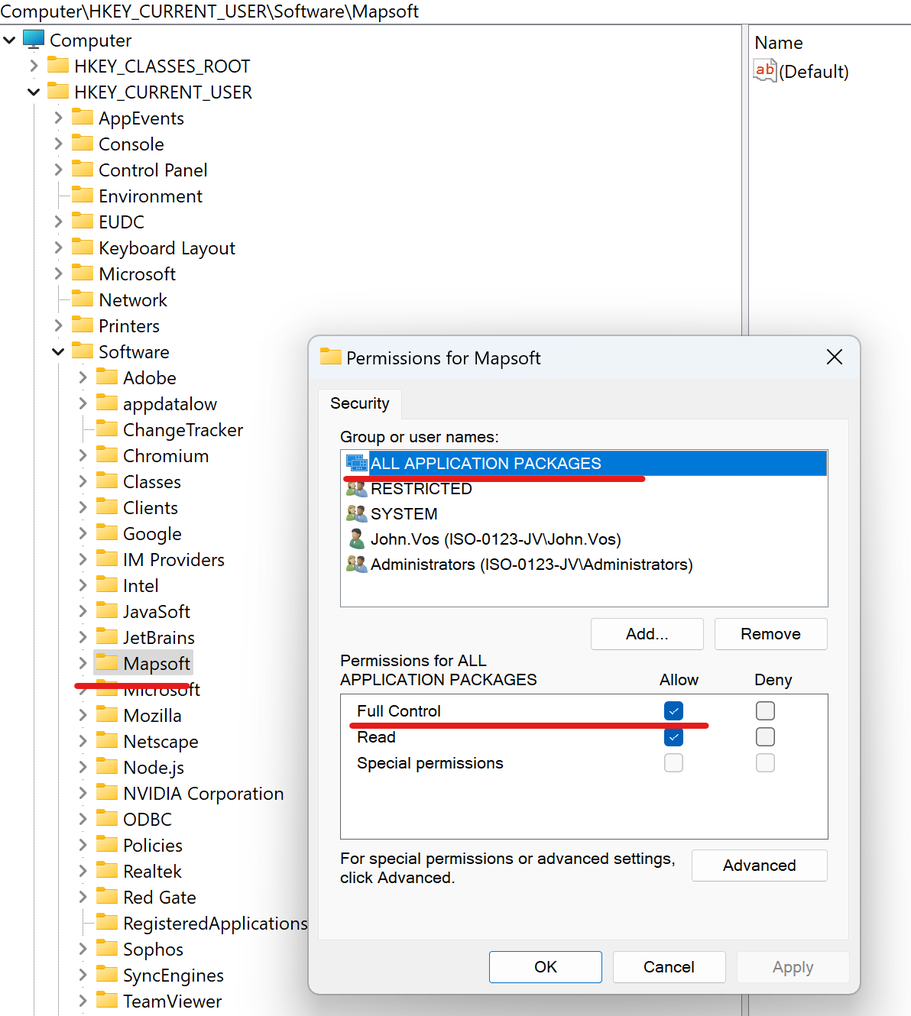
Task: Switch to the Security tab
Action: click(360, 404)
